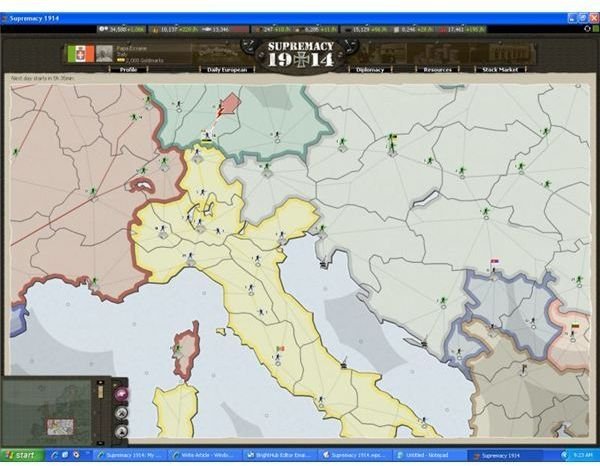Image resolution: width=600 pixels, height=466 pixels.
Task: Click the middle round button beside the minimap
Action: coord(122,412)
